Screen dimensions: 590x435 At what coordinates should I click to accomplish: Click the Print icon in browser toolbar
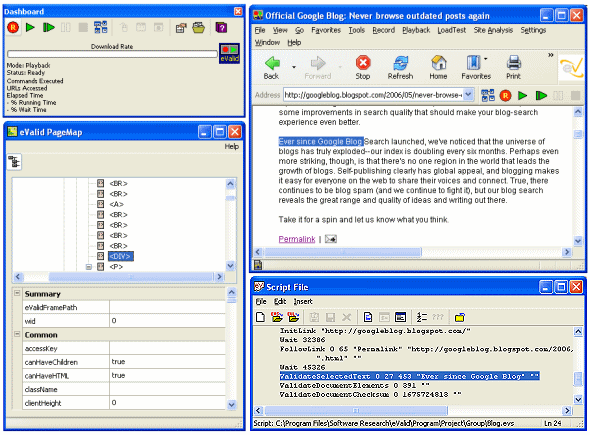tap(513, 68)
